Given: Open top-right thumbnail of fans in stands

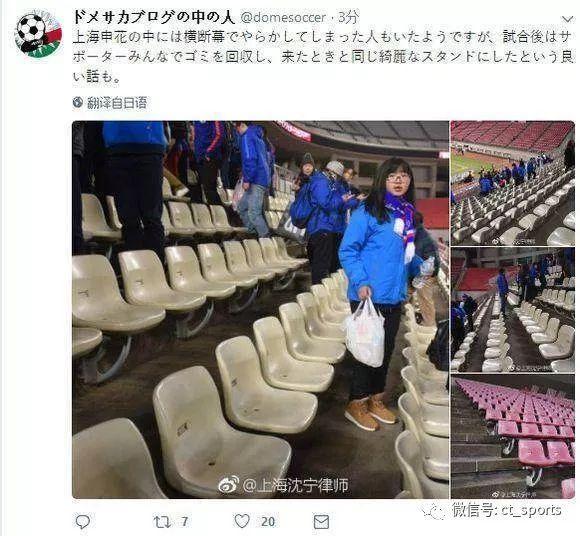Looking at the screenshot, I should [513, 183].
